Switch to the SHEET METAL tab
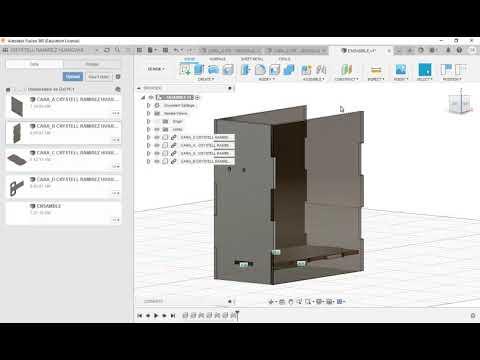The width and height of the screenshot is (480, 360). pyautogui.click(x=252, y=59)
